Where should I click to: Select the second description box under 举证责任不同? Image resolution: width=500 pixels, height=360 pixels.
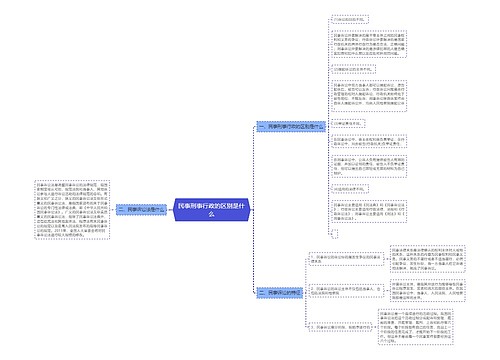click(x=369, y=166)
